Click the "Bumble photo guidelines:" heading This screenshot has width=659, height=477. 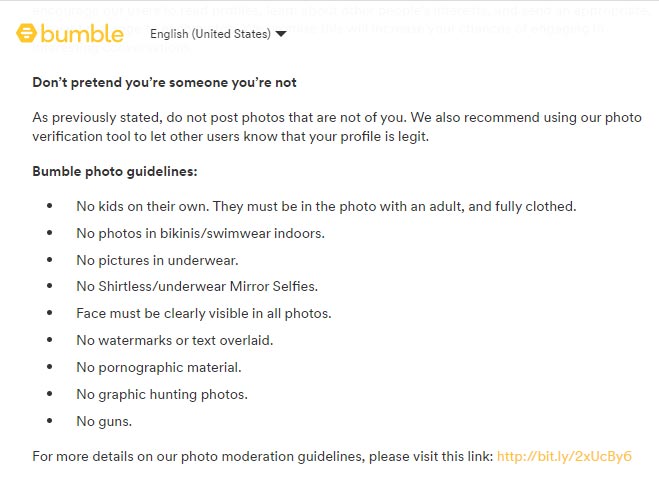[x=115, y=171]
